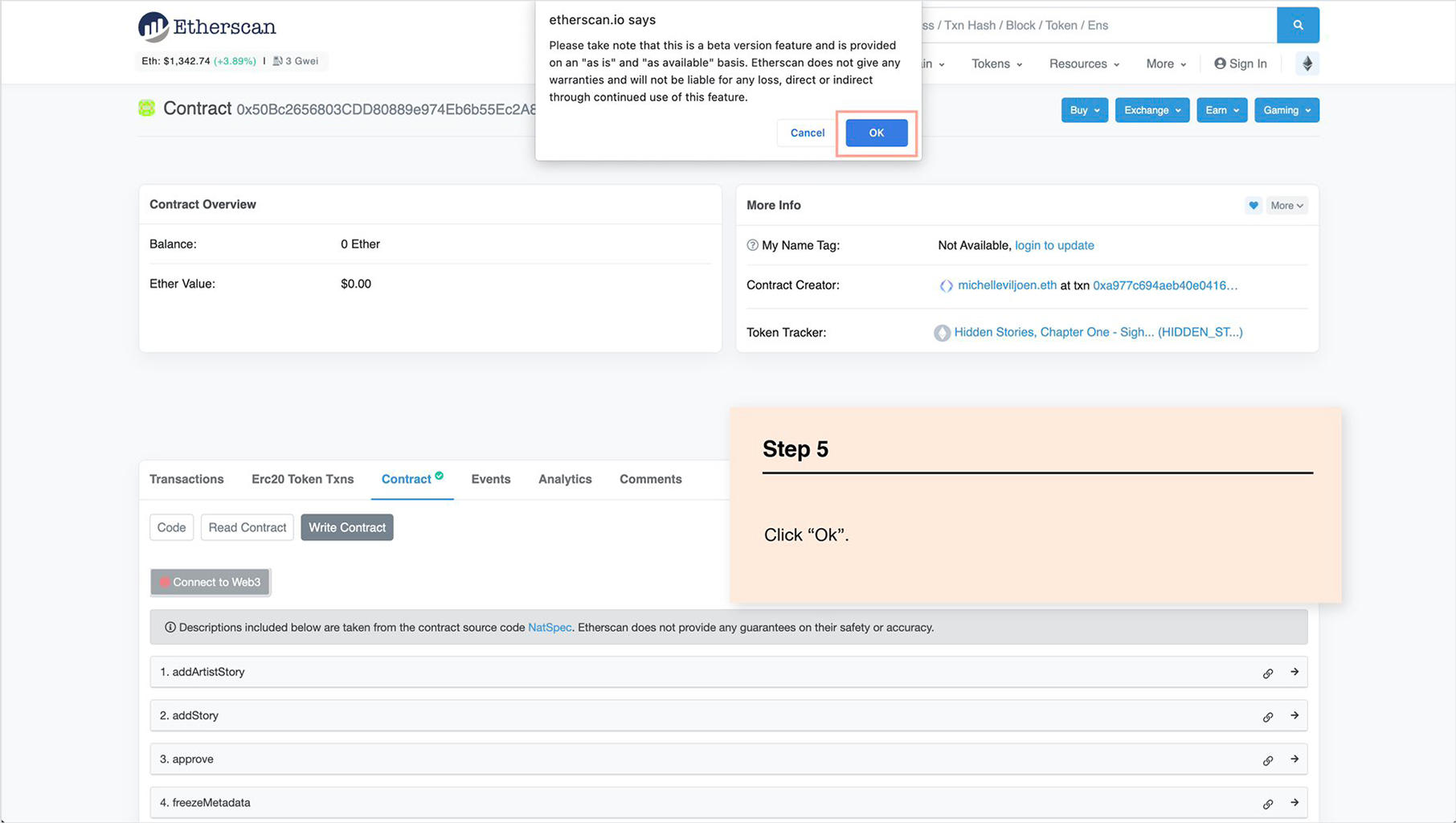Open the Earn dropdown

coord(1221,110)
